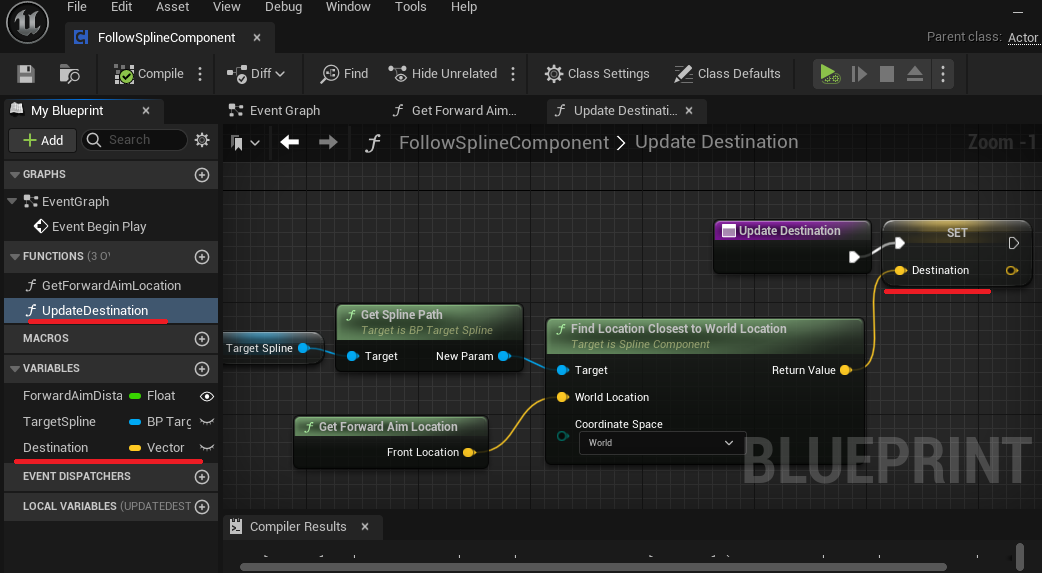Image resolution: width=1042 pixels, height=573 pixels.
Task: Navigate forward with right arrow
Action: (328, 142)
